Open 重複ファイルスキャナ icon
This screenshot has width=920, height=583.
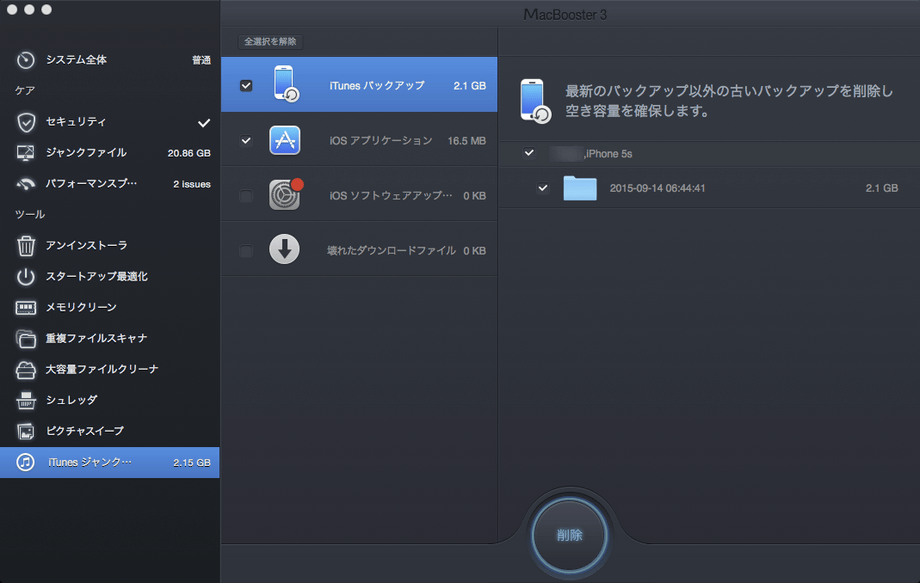(26, 338)
